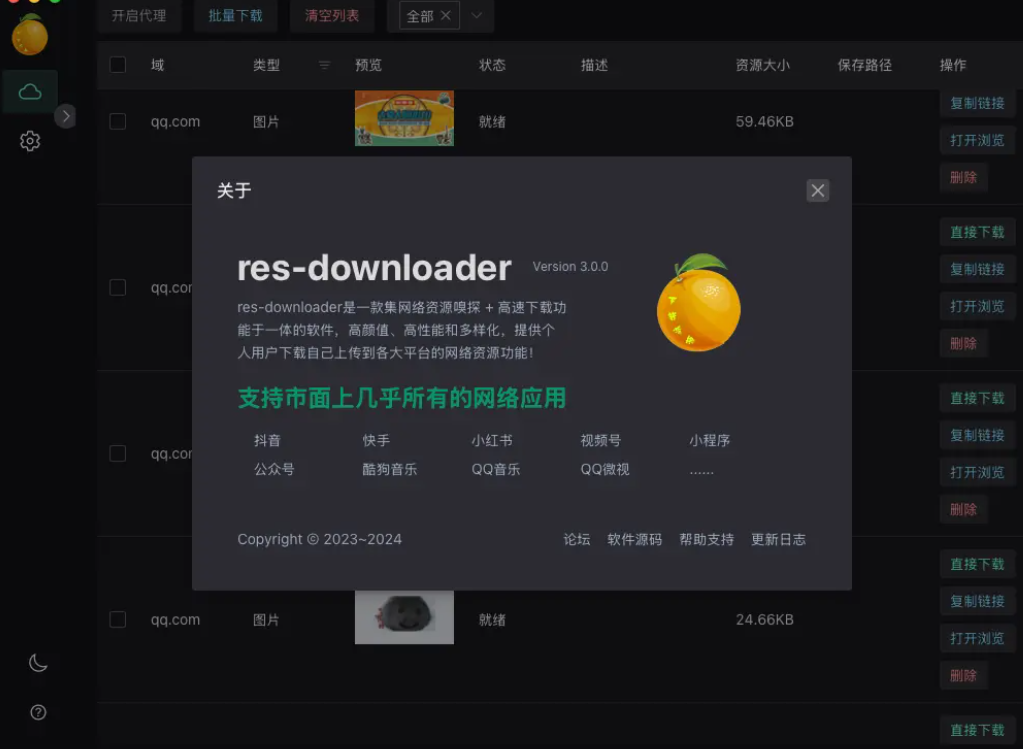Click the 开启代理 button

139,15
